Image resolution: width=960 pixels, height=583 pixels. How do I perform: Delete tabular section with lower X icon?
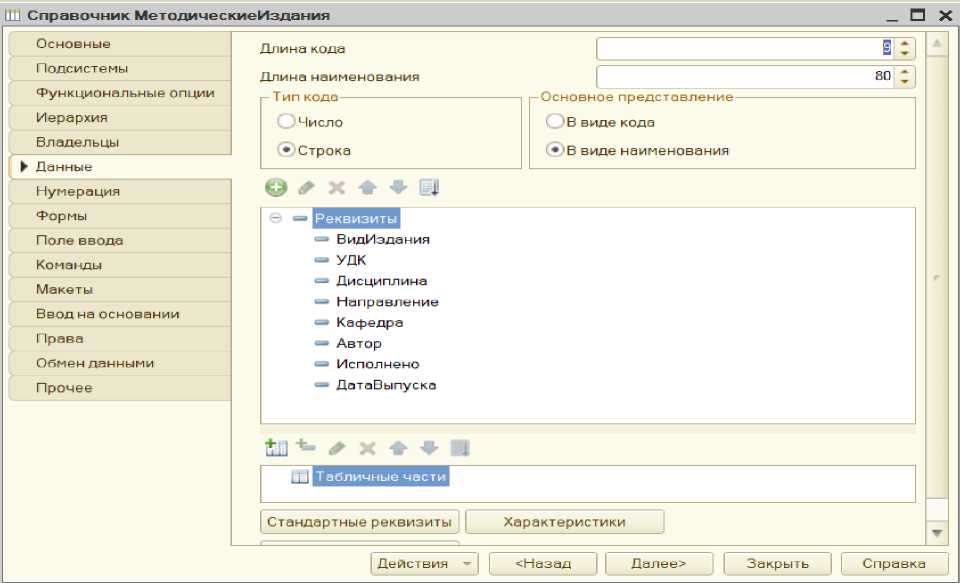tap(367, 448)
